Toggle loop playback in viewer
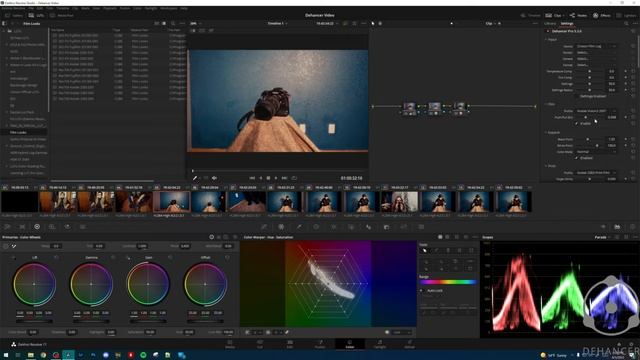640x360 pixels. [294, 178]
